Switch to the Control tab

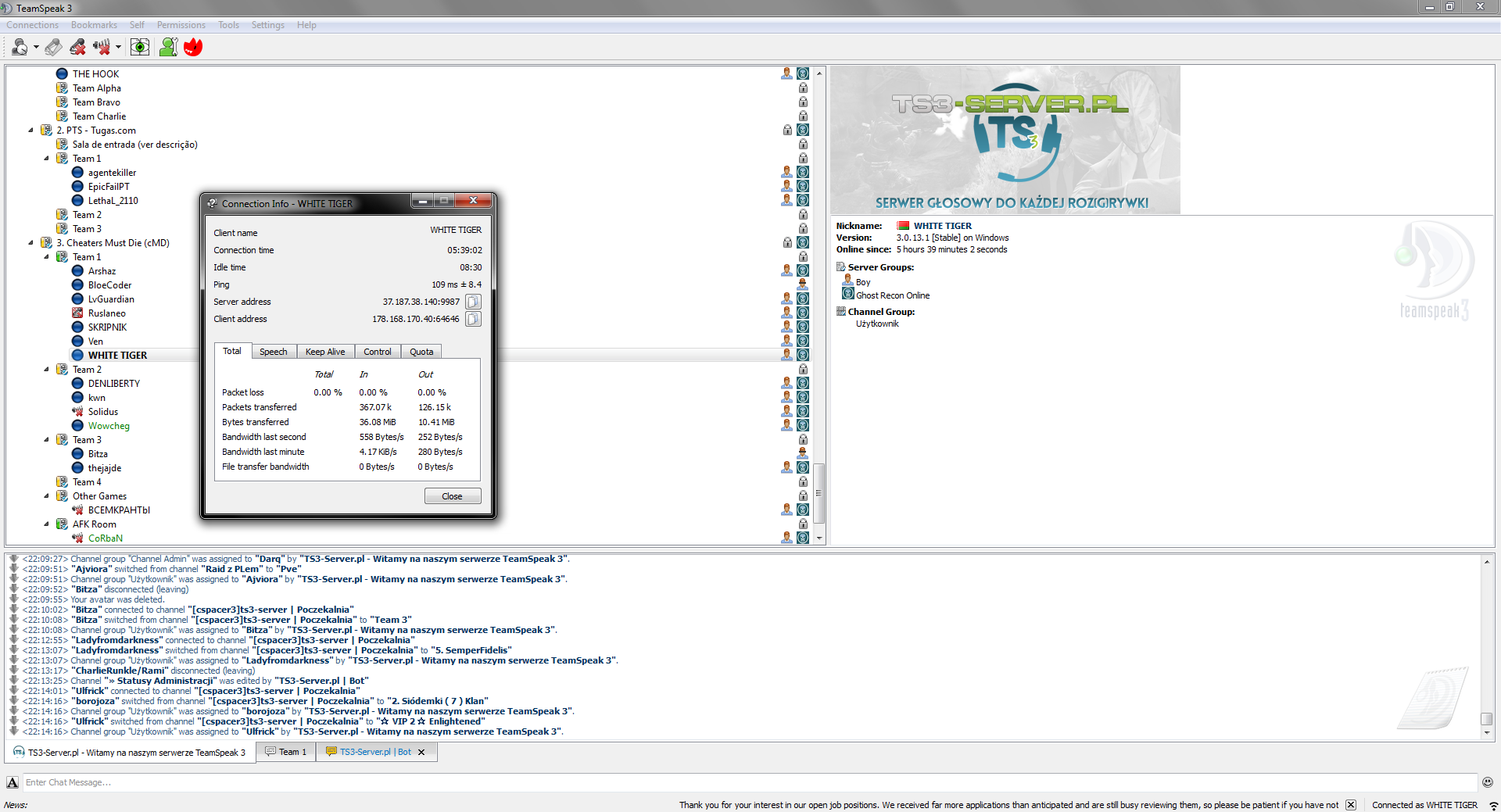(x=378, y=352)
